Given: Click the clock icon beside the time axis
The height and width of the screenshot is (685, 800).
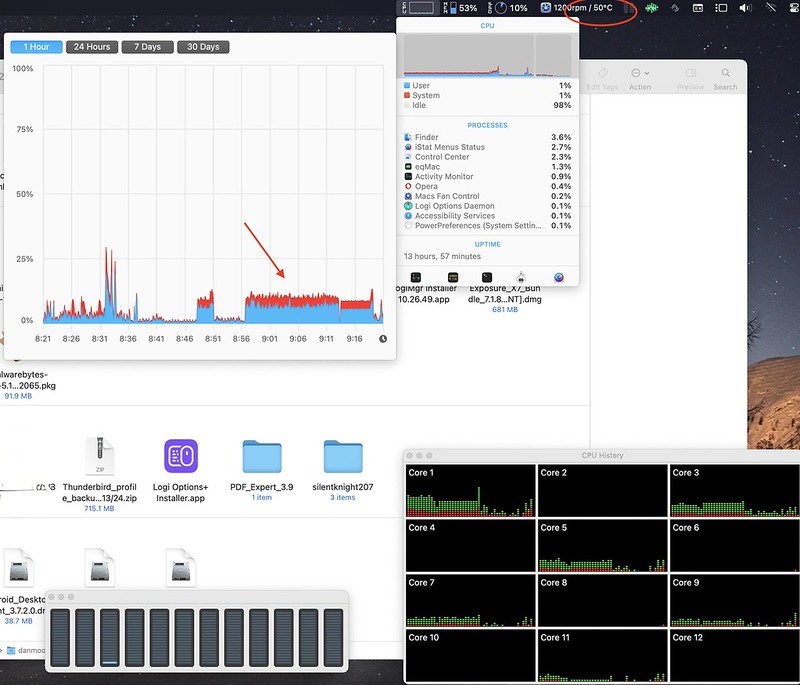Looking at the screenshot, I should point(383,339).
